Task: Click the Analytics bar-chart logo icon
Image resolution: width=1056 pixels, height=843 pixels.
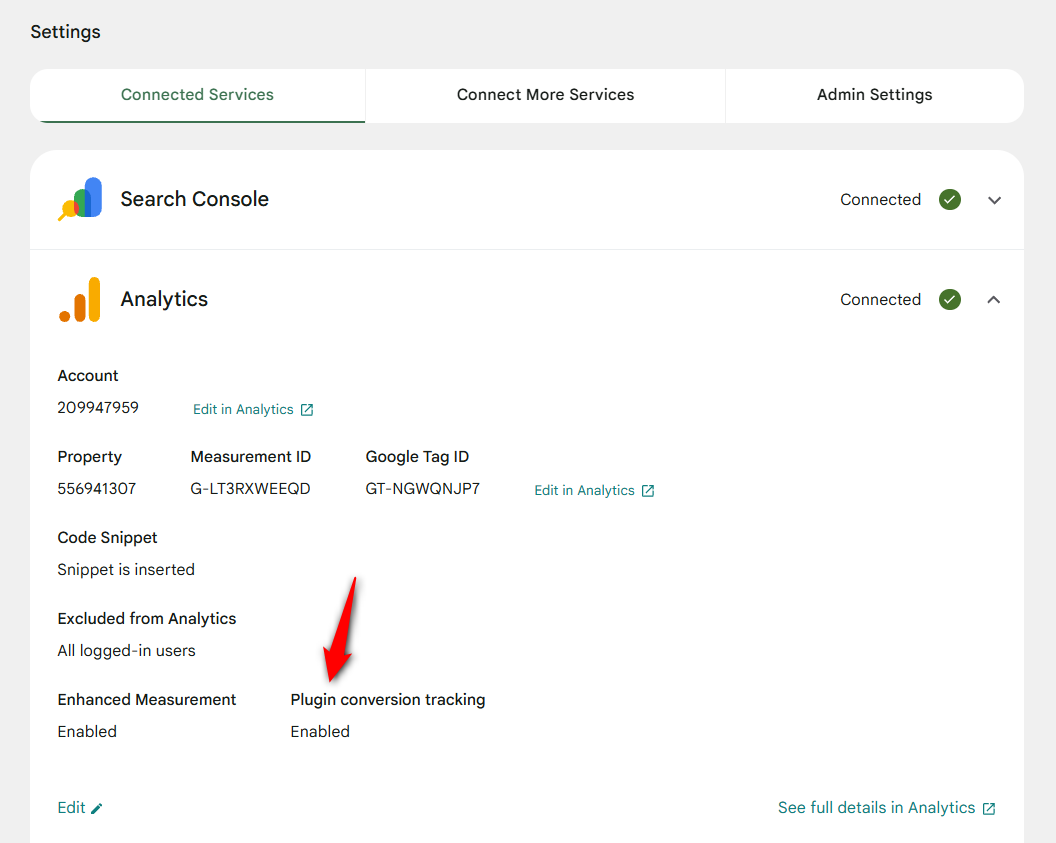Action: coord(80,300)
